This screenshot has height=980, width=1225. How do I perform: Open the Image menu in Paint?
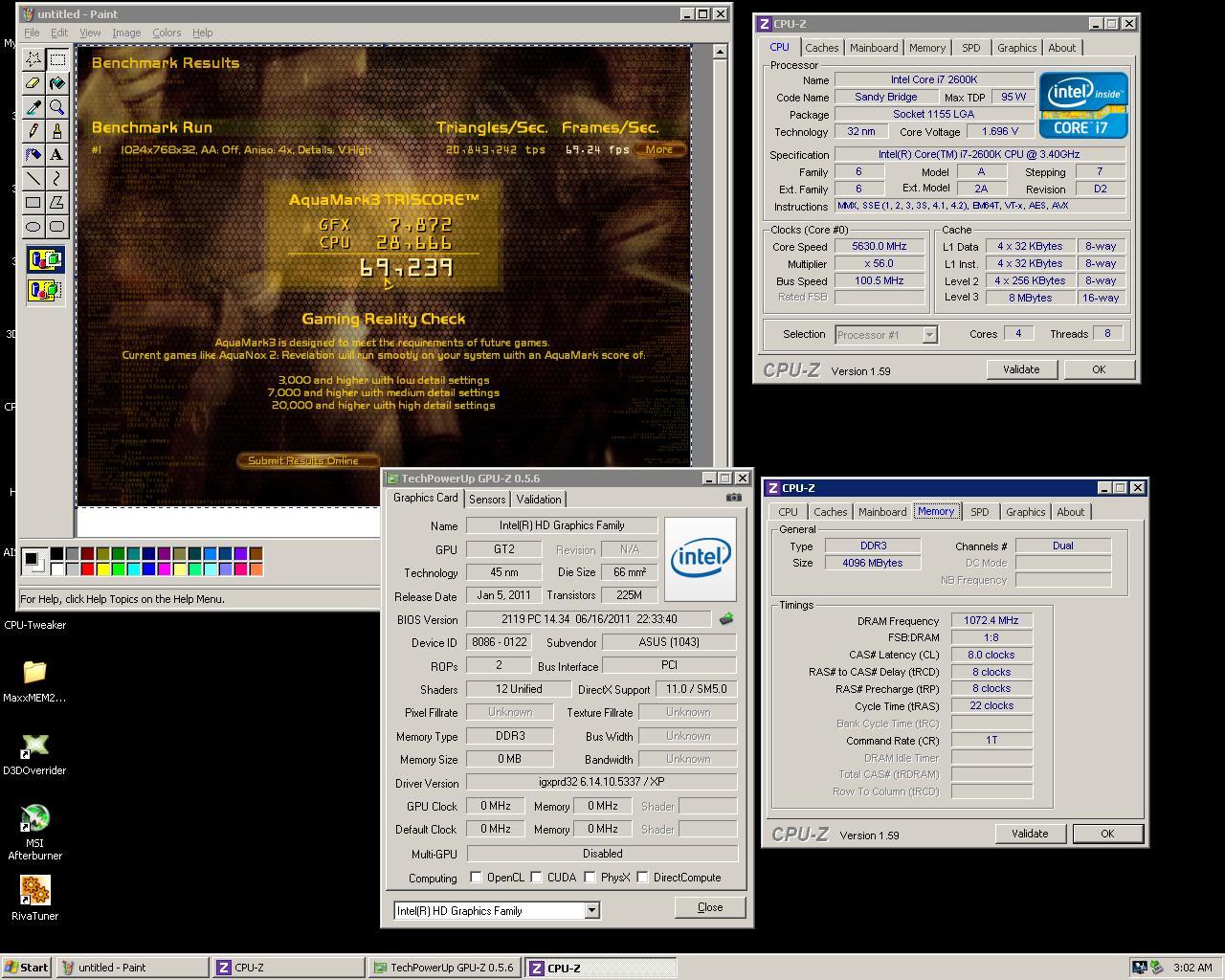click(126, 33)
